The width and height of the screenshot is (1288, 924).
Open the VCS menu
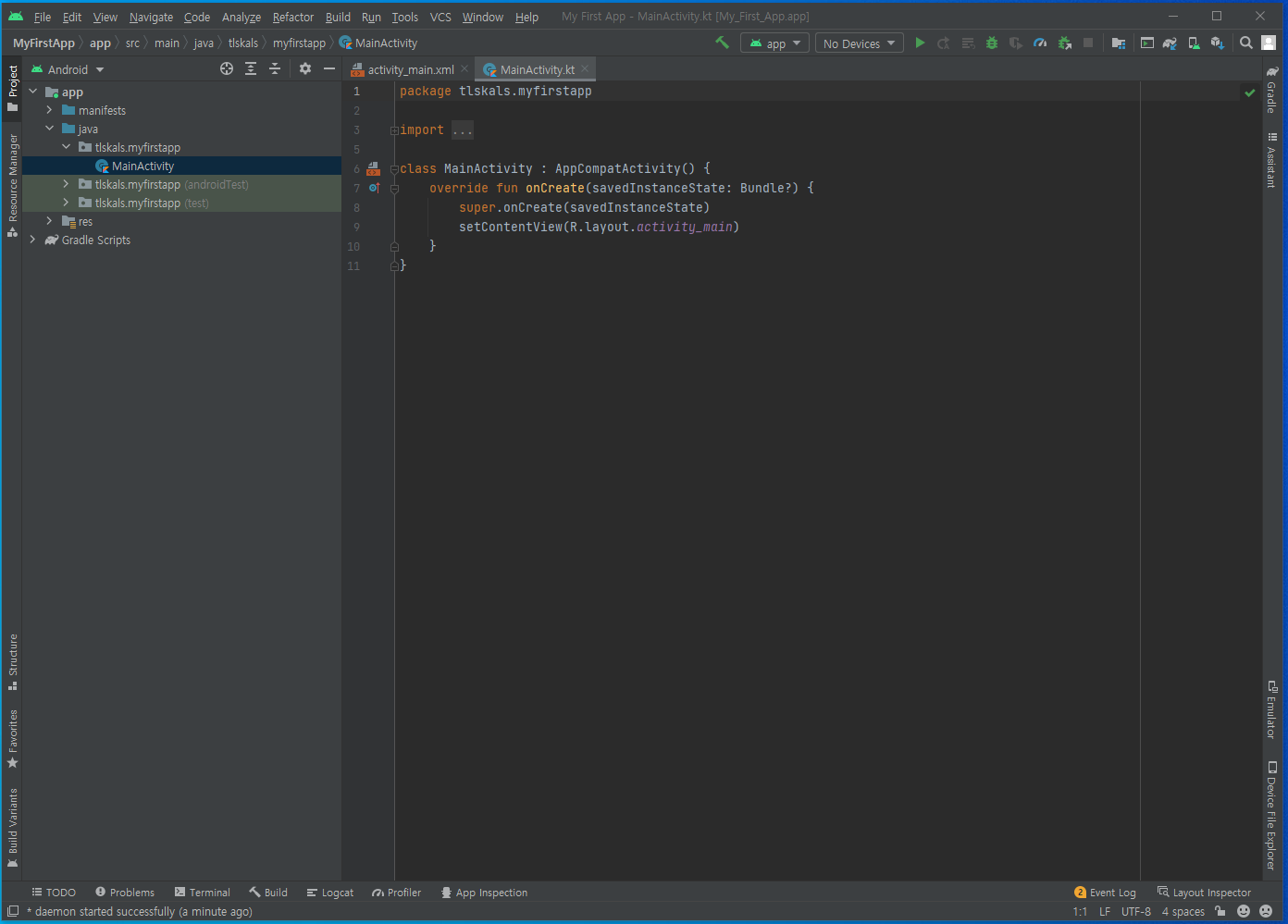coord(440,17)
